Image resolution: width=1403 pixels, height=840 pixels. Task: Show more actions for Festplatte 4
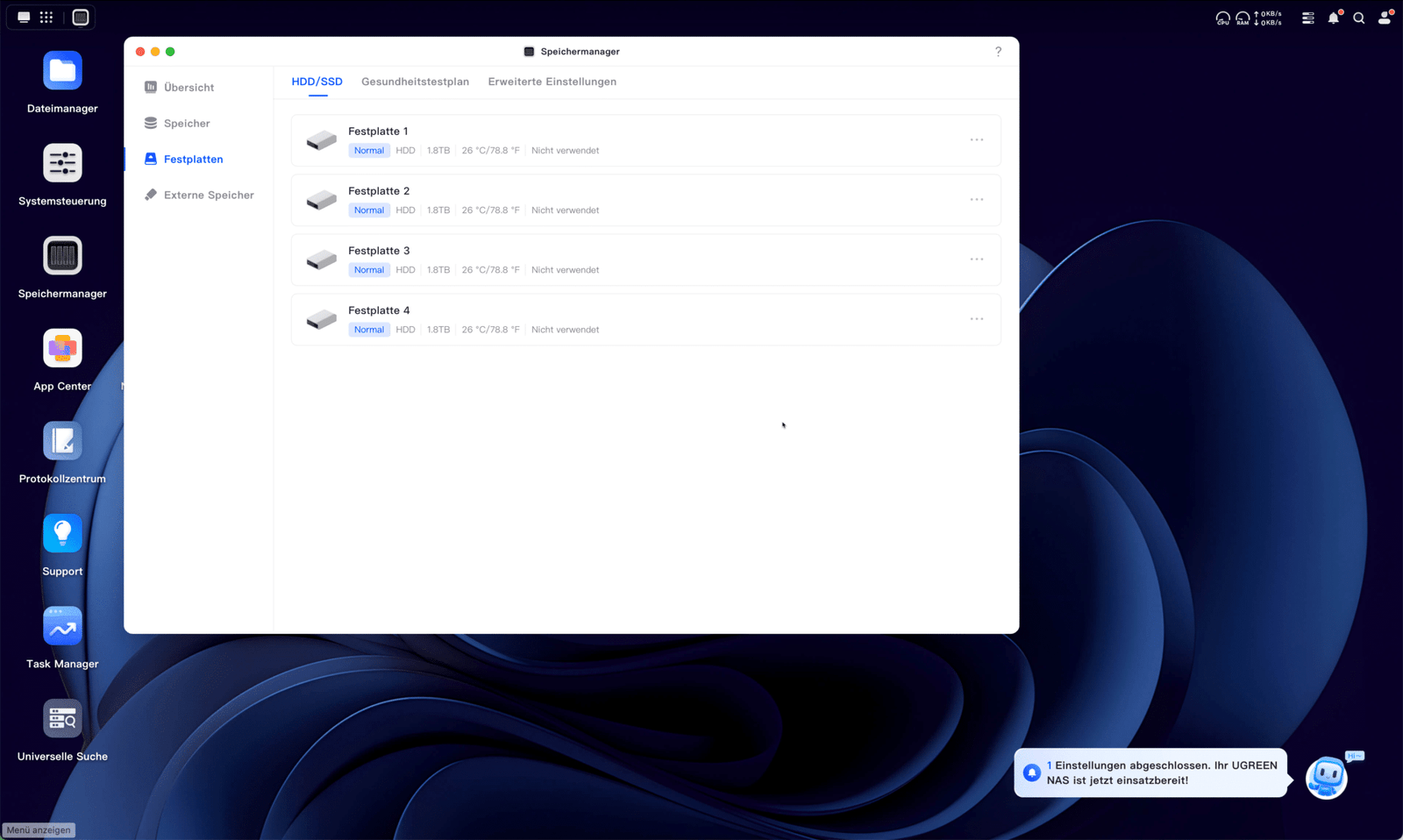click(976, 319)
